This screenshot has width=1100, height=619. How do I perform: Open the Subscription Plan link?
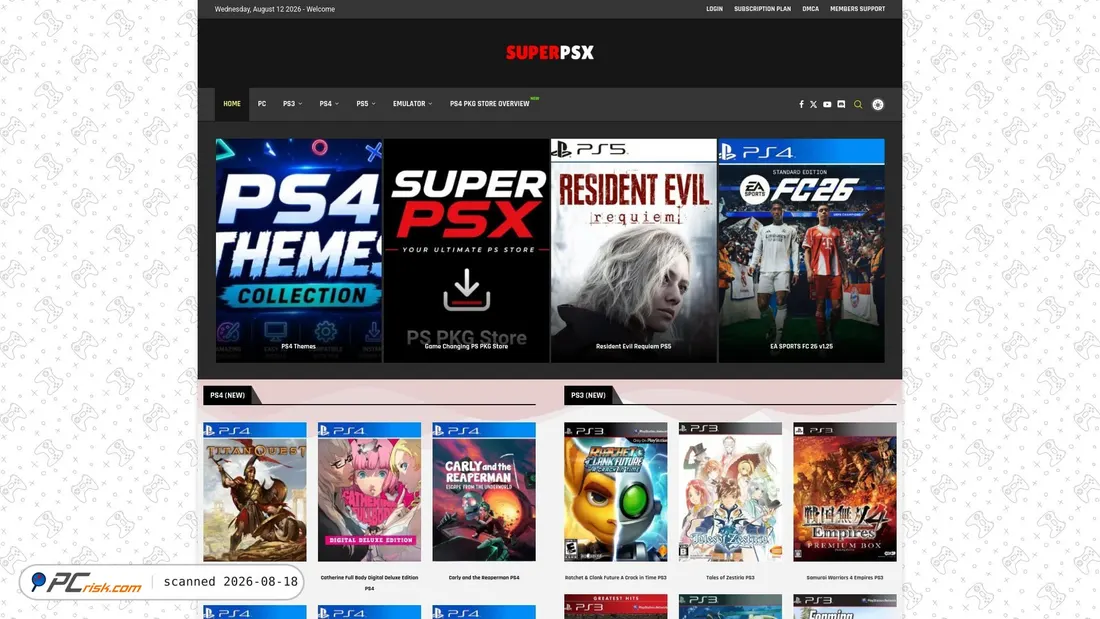(x=762, y=9)
